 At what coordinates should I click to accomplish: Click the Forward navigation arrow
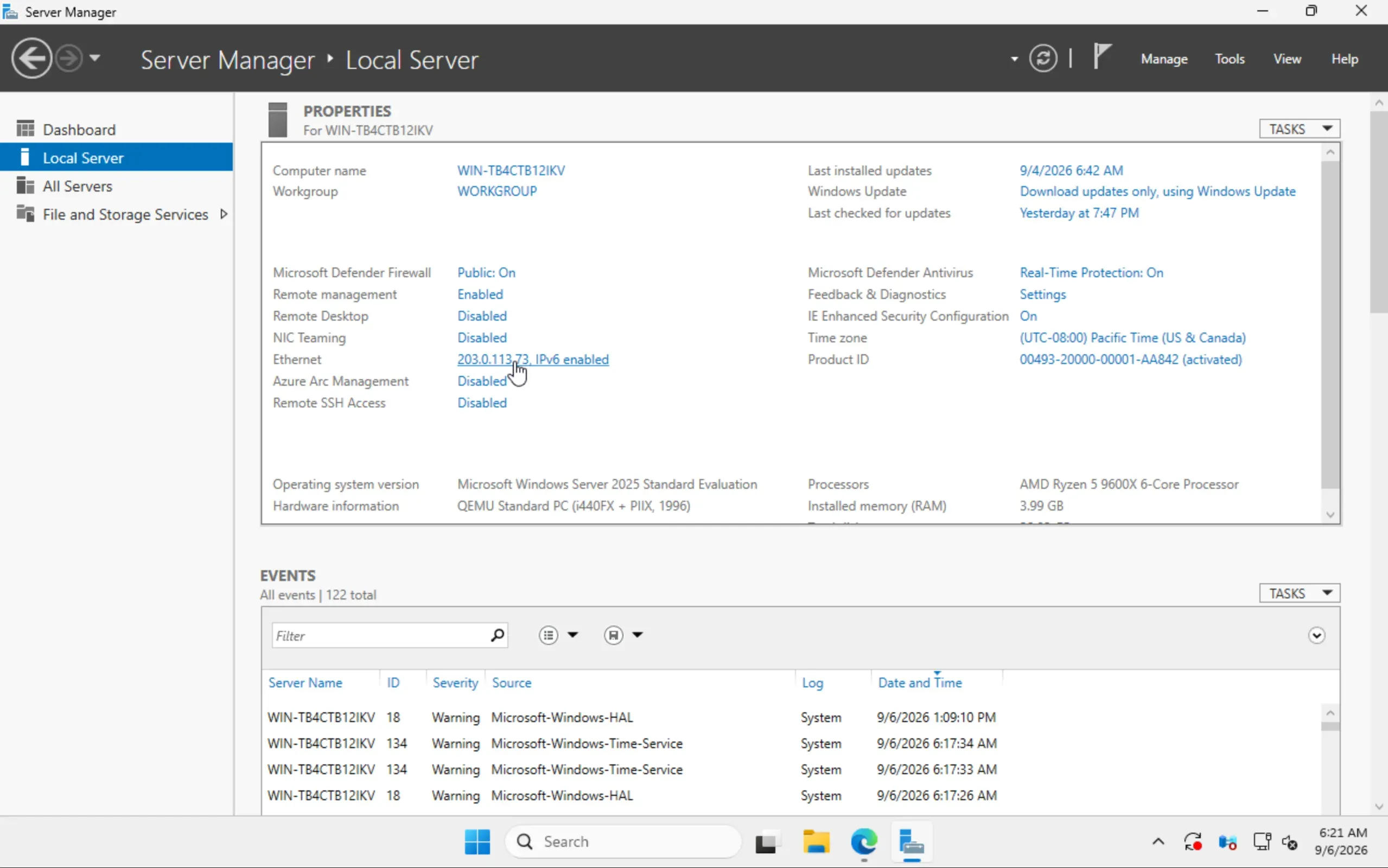pos(69,58)
